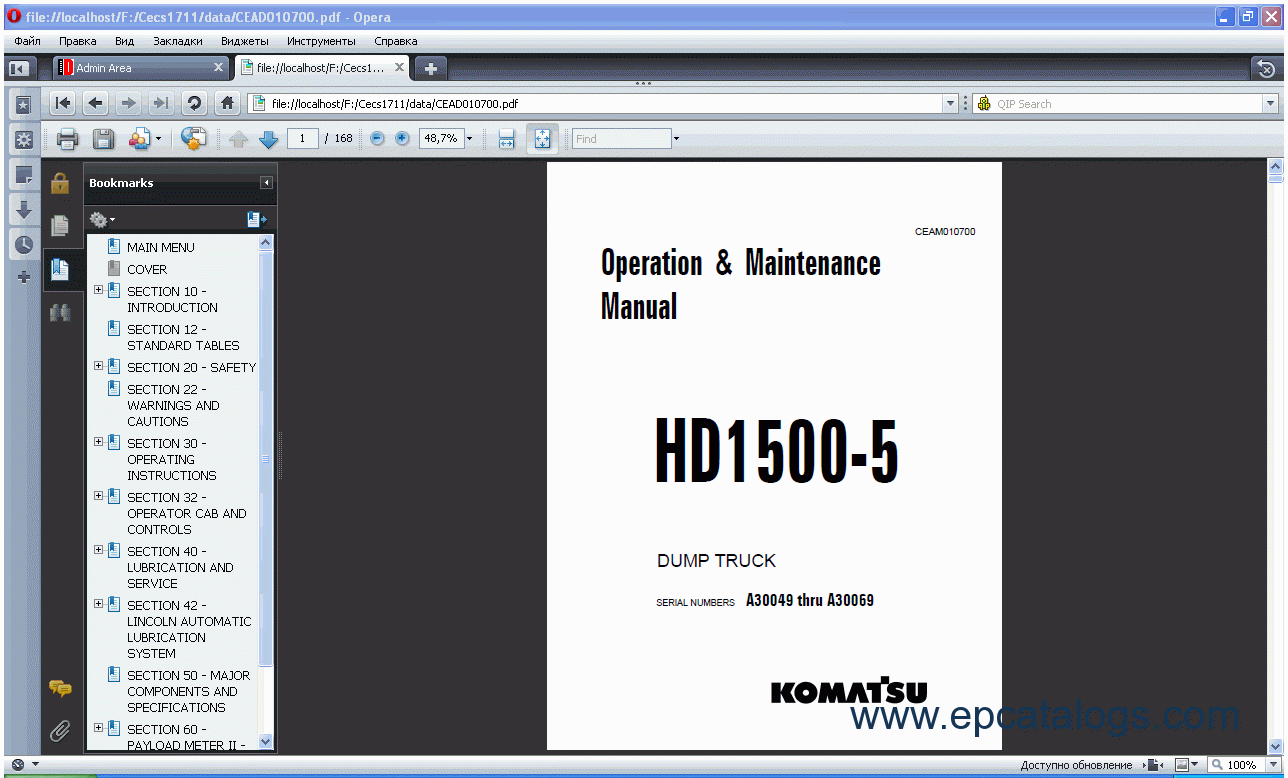Viewport: 1288px width, 778px height.
Task: Open the padlock security panel icon
Action: pos(60,183)
